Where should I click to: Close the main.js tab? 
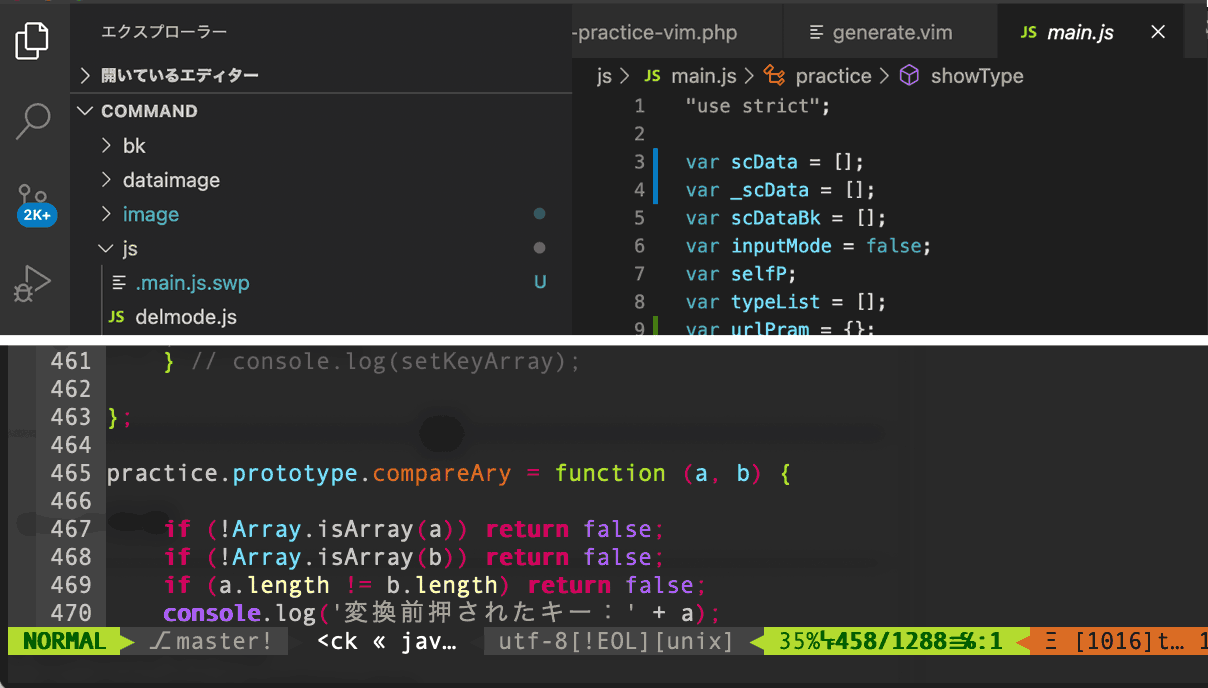[x=1158, y=33]
